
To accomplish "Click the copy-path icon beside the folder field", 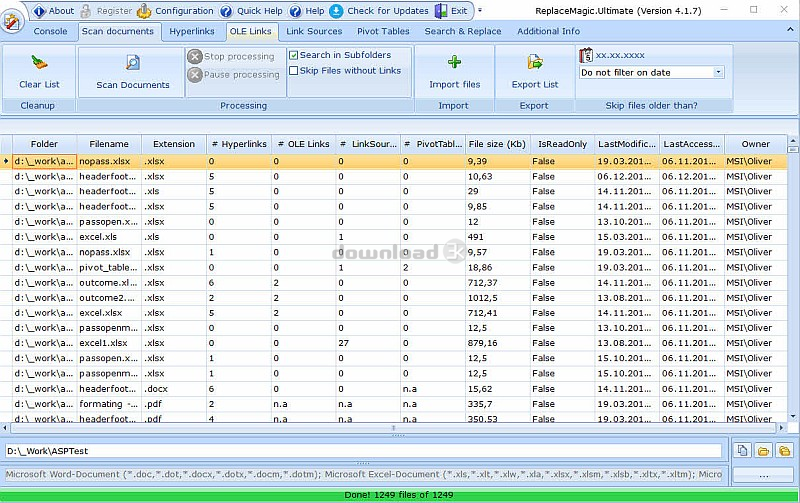I will (741, 451).
